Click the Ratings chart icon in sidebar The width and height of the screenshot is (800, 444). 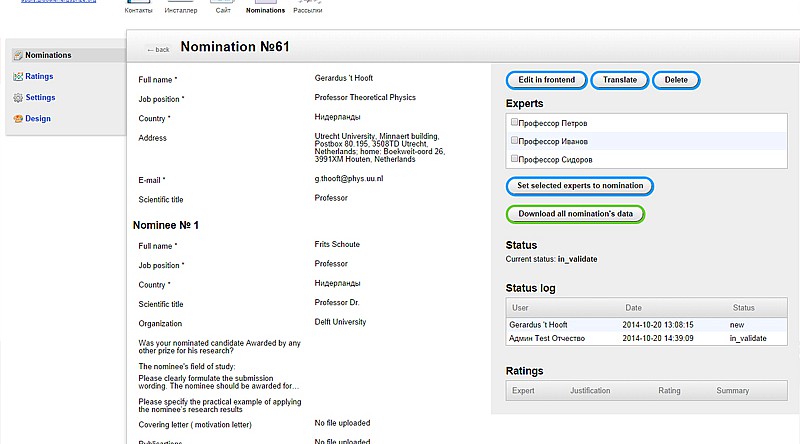18,76
